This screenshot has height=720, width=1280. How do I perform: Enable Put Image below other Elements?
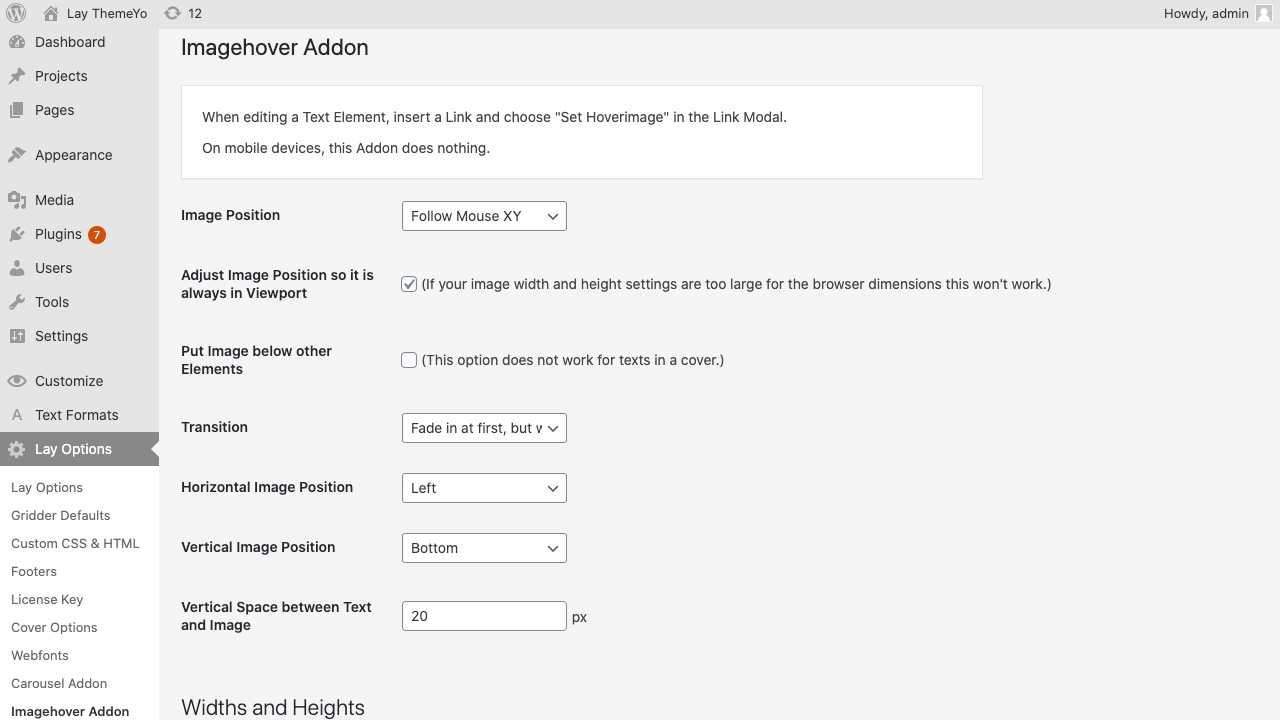pyautogui.click(x=409, y=360)
